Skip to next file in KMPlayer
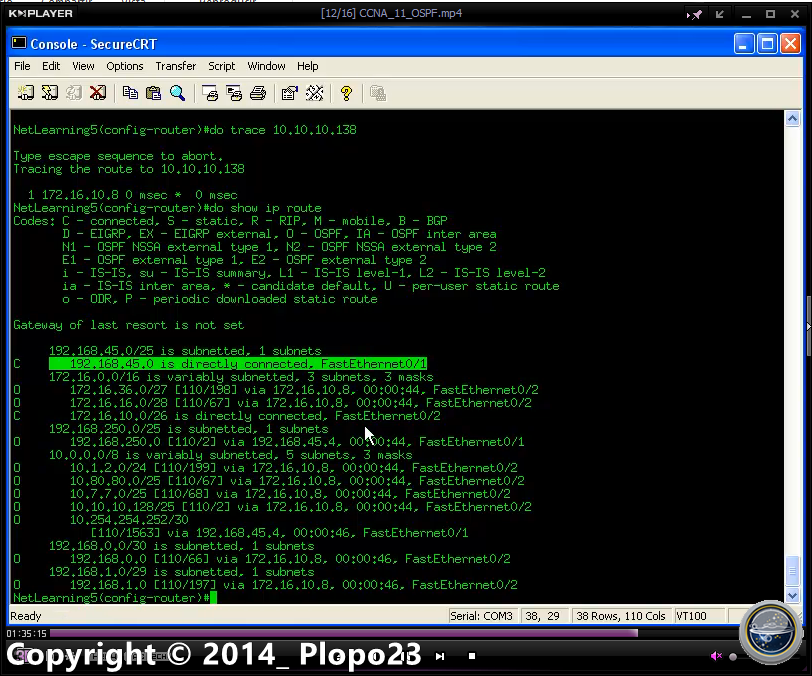Viewport: 812px width, 676px height. tap(440, 656)
